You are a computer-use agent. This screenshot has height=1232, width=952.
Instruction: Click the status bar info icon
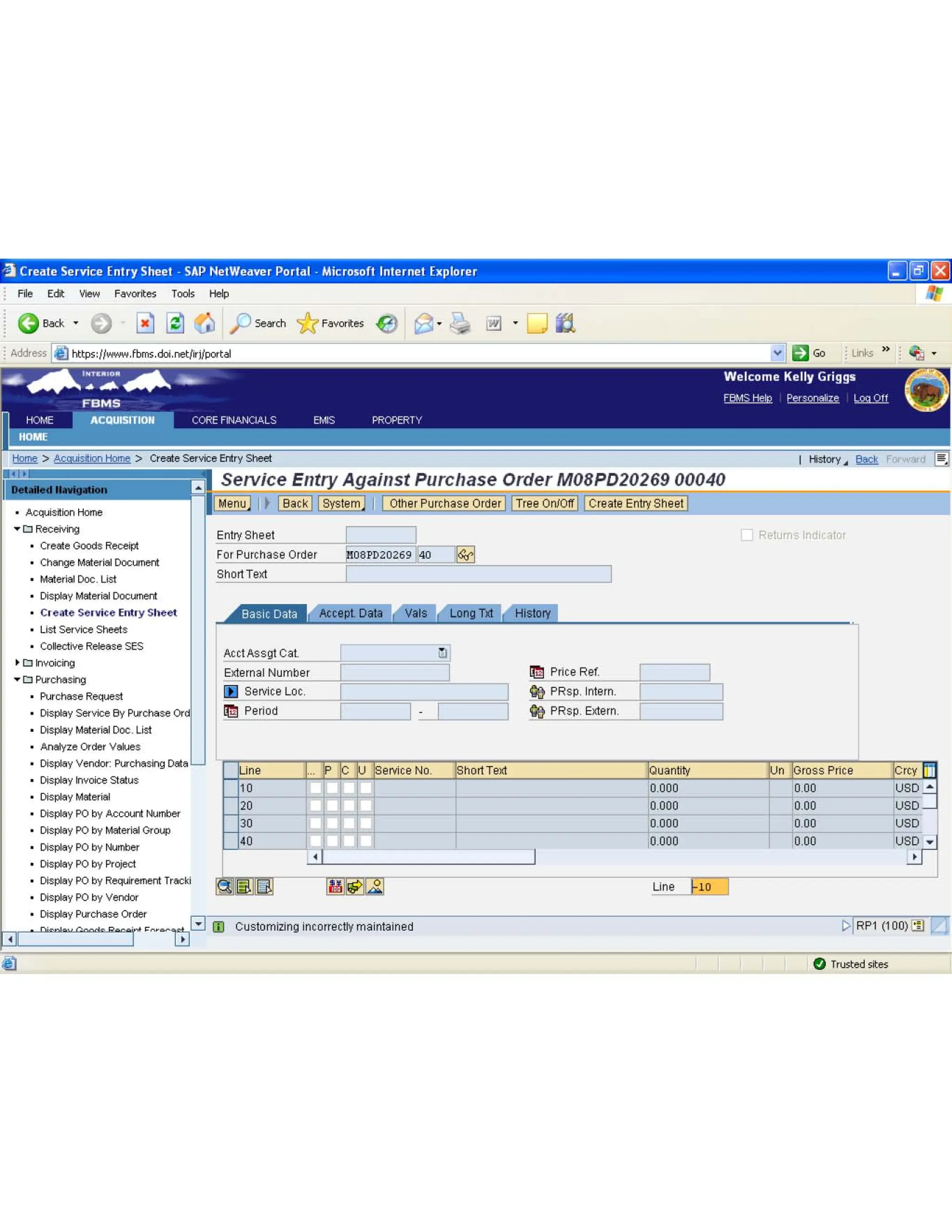[219, 927]
